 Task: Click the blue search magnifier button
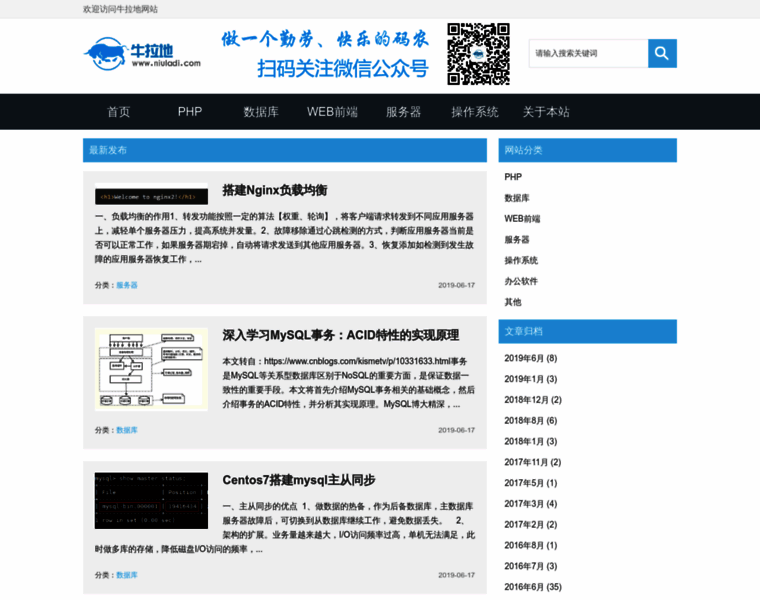point(662,53)
